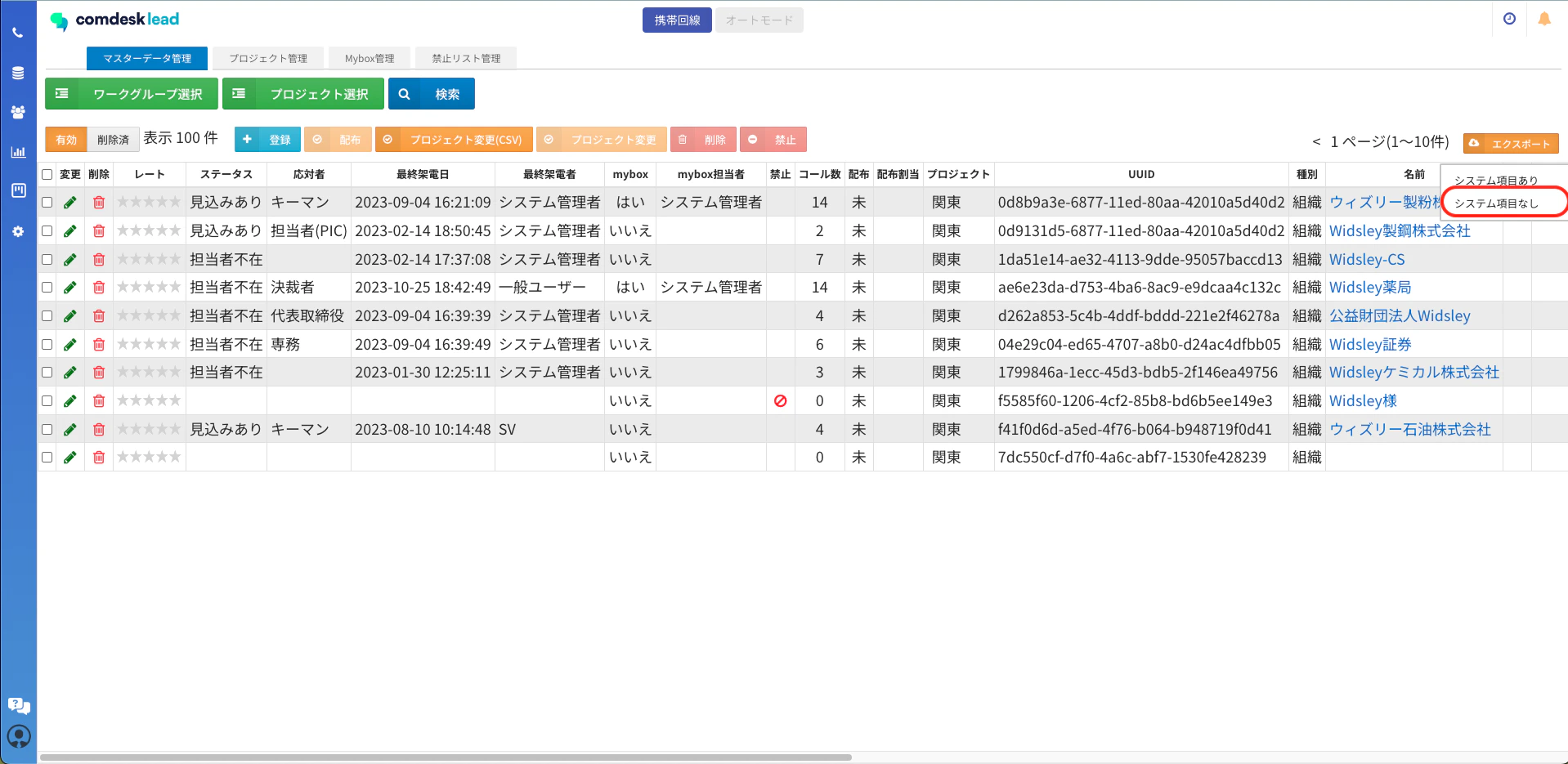Click the orange プロジェクト変更 button without CSV
The height and width of the screenshot is (764, 1568).
(602, 140)
